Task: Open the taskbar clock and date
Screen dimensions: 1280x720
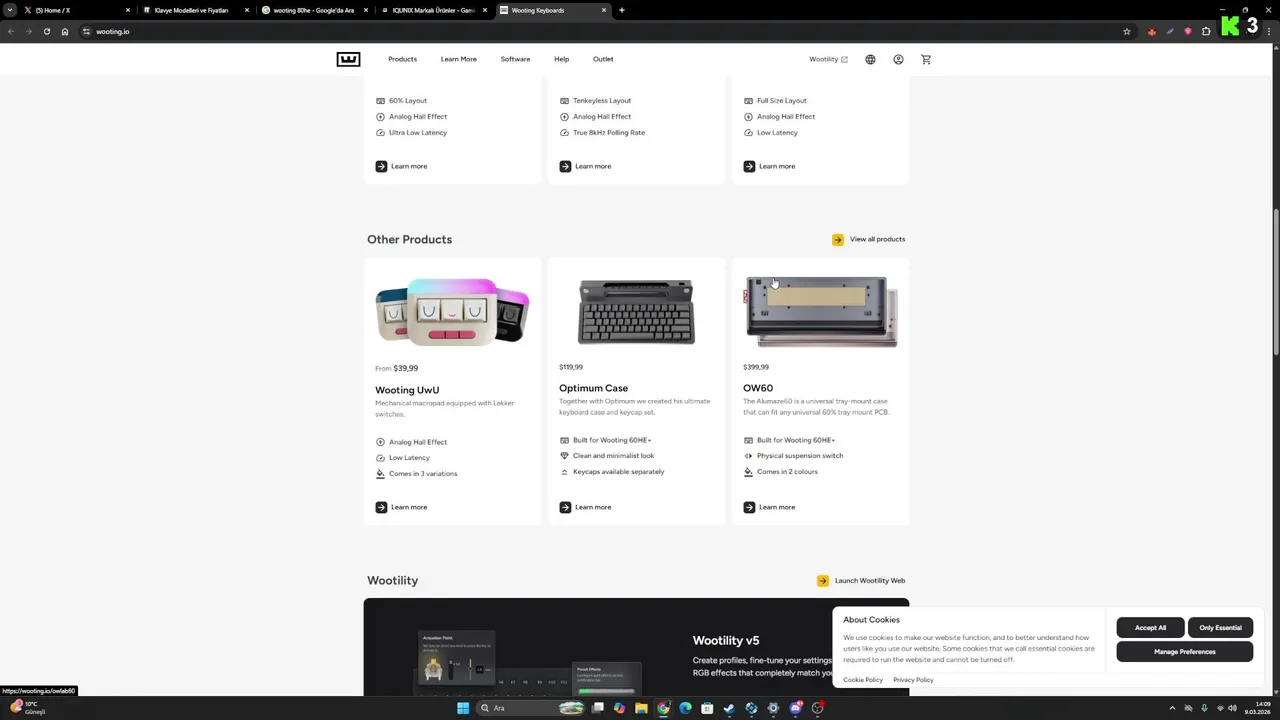Action: [x=1256, y=708]
